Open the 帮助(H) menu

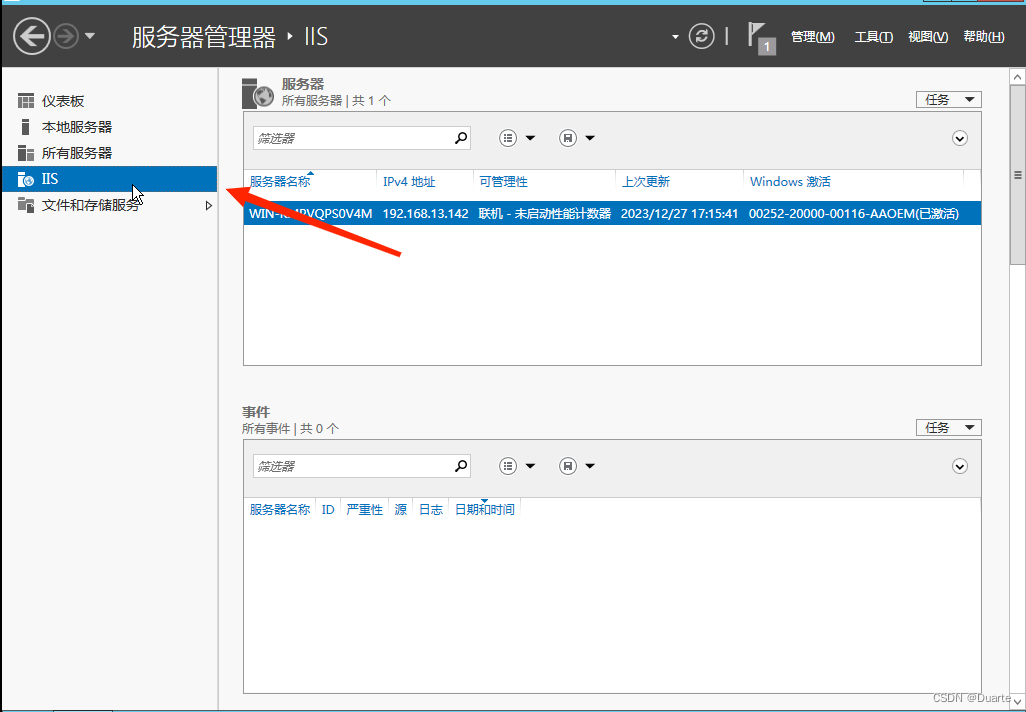[983, 37]
